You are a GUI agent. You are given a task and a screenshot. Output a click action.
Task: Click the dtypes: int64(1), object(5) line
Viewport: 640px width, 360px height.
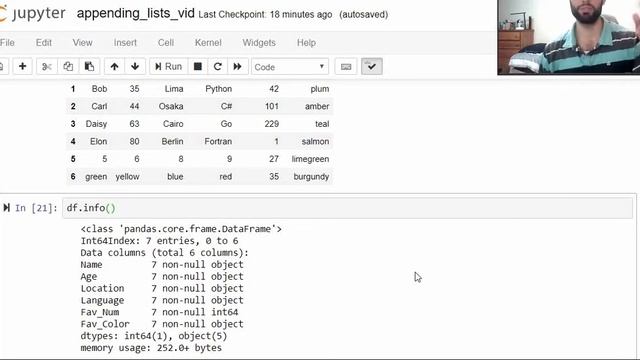tap(153, 336)
